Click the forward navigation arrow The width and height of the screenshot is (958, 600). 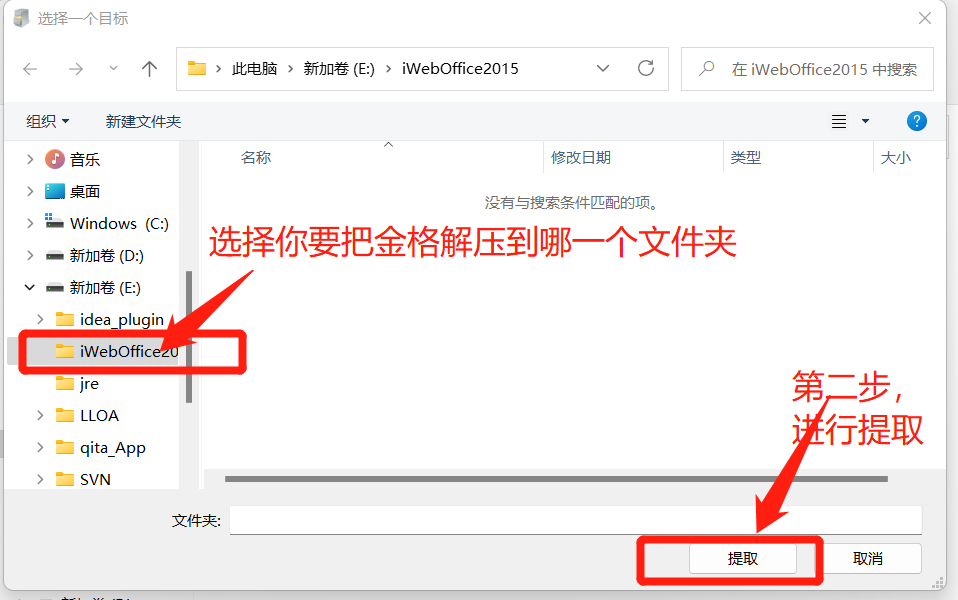click(75, 69)
